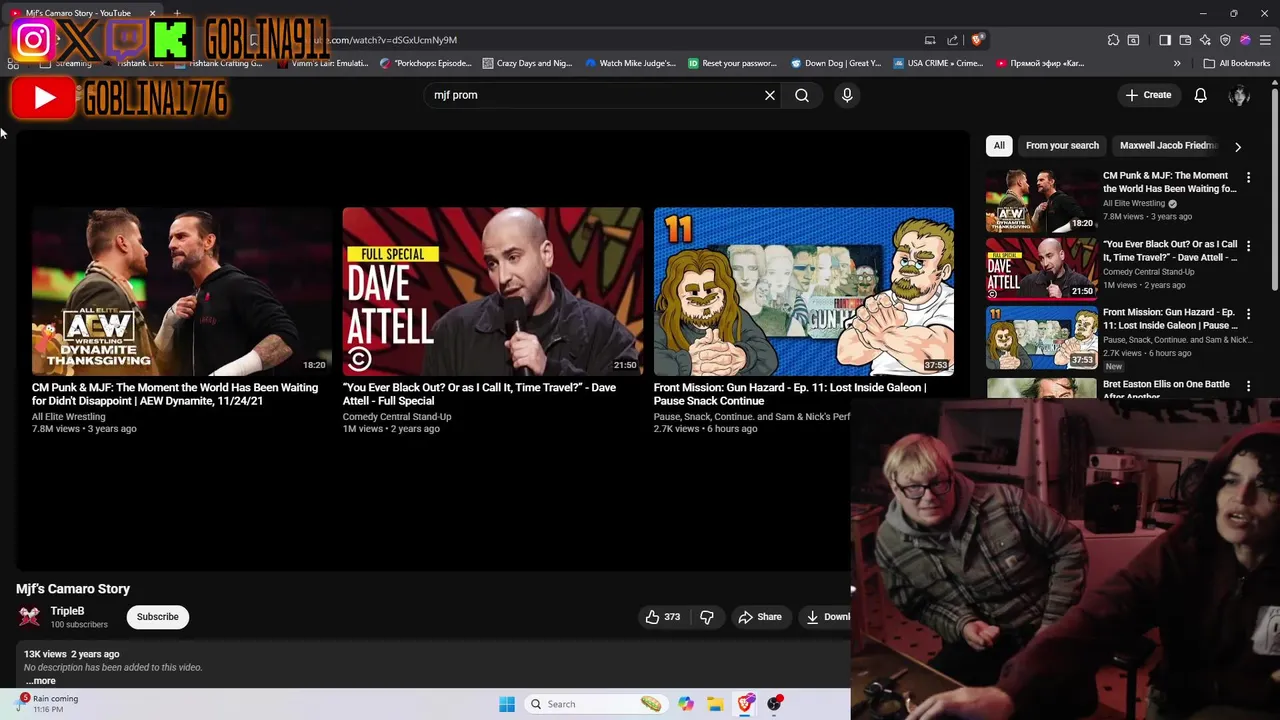Subscribe to the TripleB channel
Image resolution: width=1280 pixels, height=720 pixels.
coord(158,617)
